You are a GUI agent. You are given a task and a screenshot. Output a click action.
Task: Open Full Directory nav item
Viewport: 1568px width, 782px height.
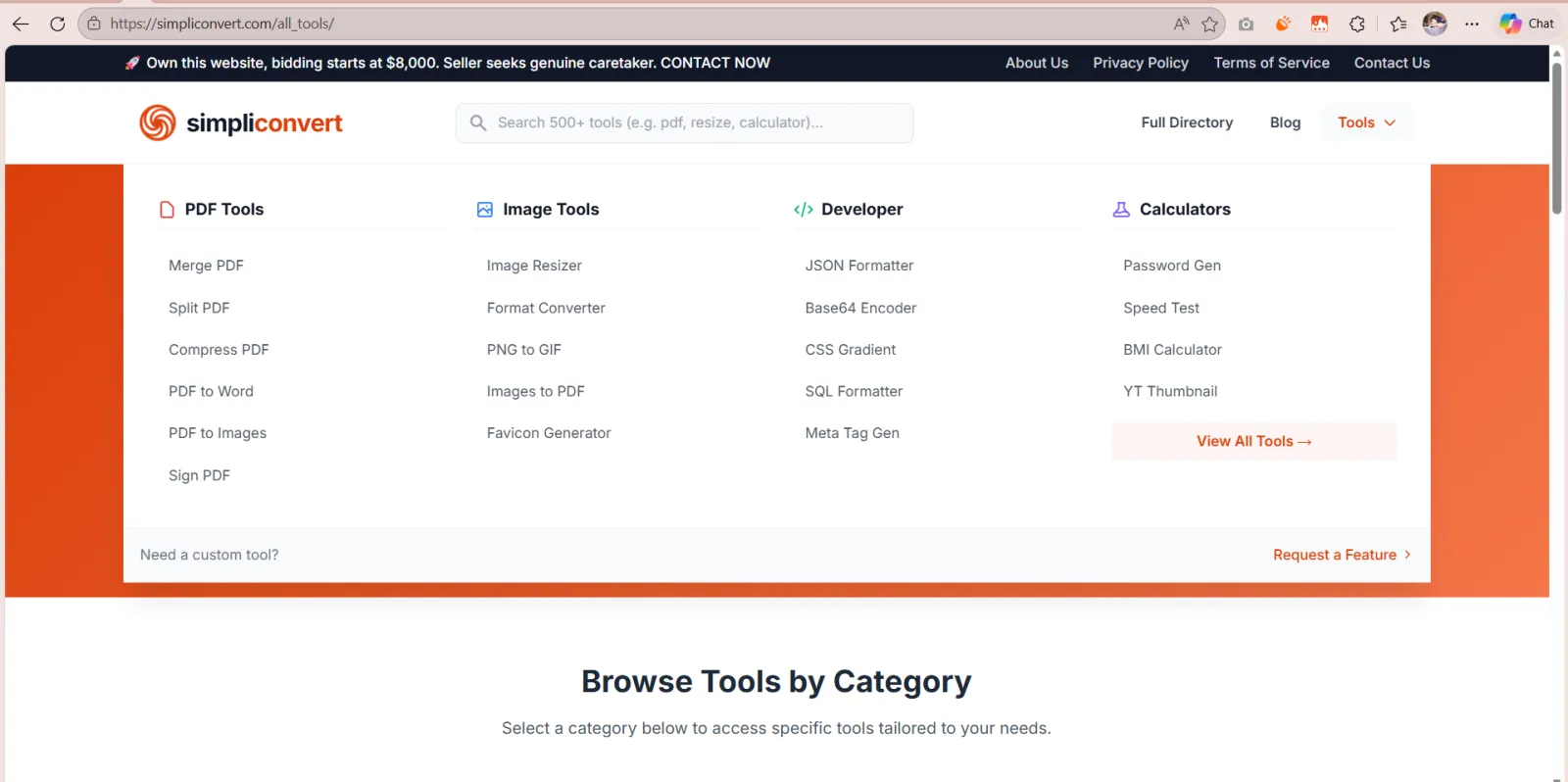[x=1187, y=122]
